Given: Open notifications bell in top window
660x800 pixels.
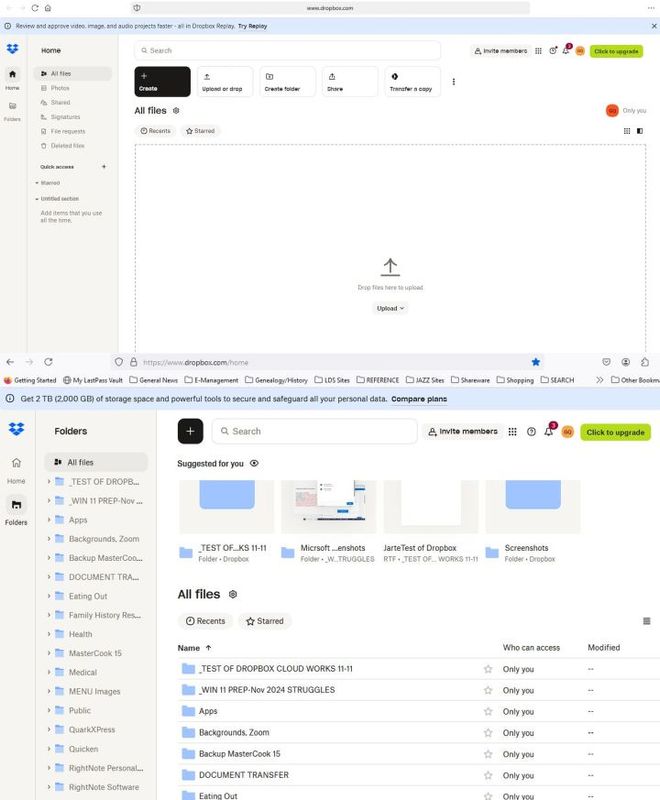Looking at the screenshot, I should coord(566,51).
